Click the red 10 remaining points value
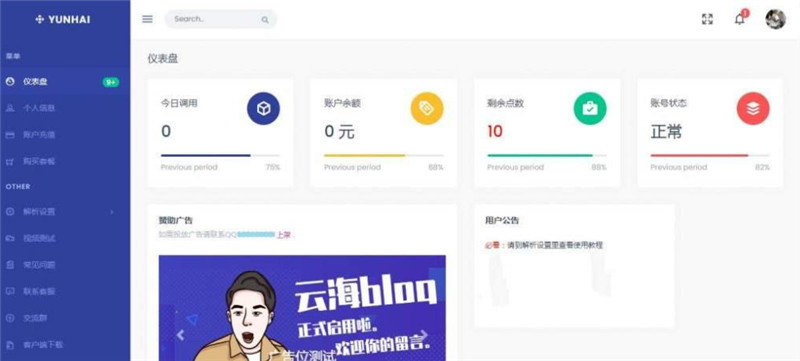The image size is (800, 361). 495,132
